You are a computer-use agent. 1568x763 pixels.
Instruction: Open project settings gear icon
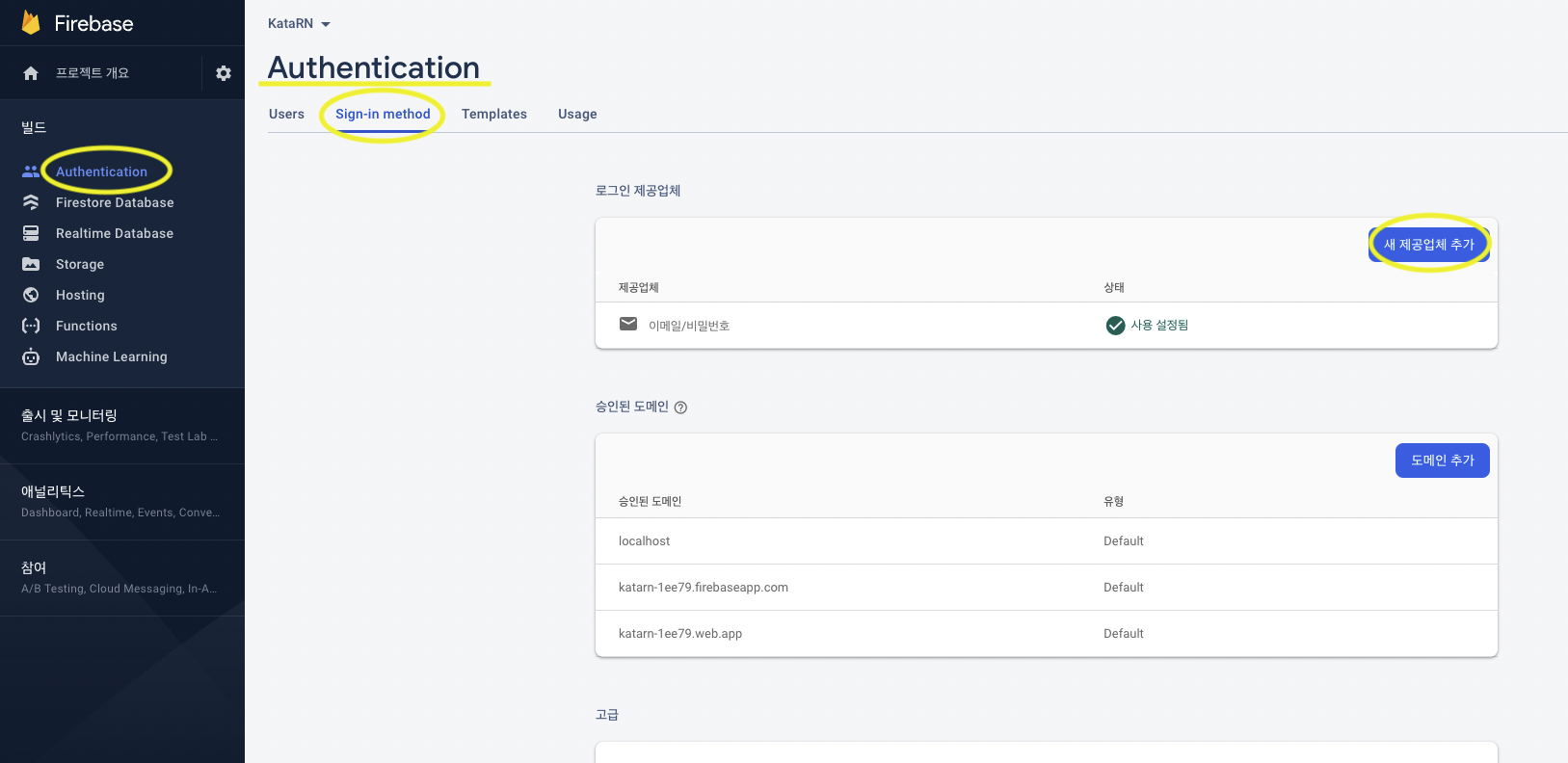tap(224, 73)
